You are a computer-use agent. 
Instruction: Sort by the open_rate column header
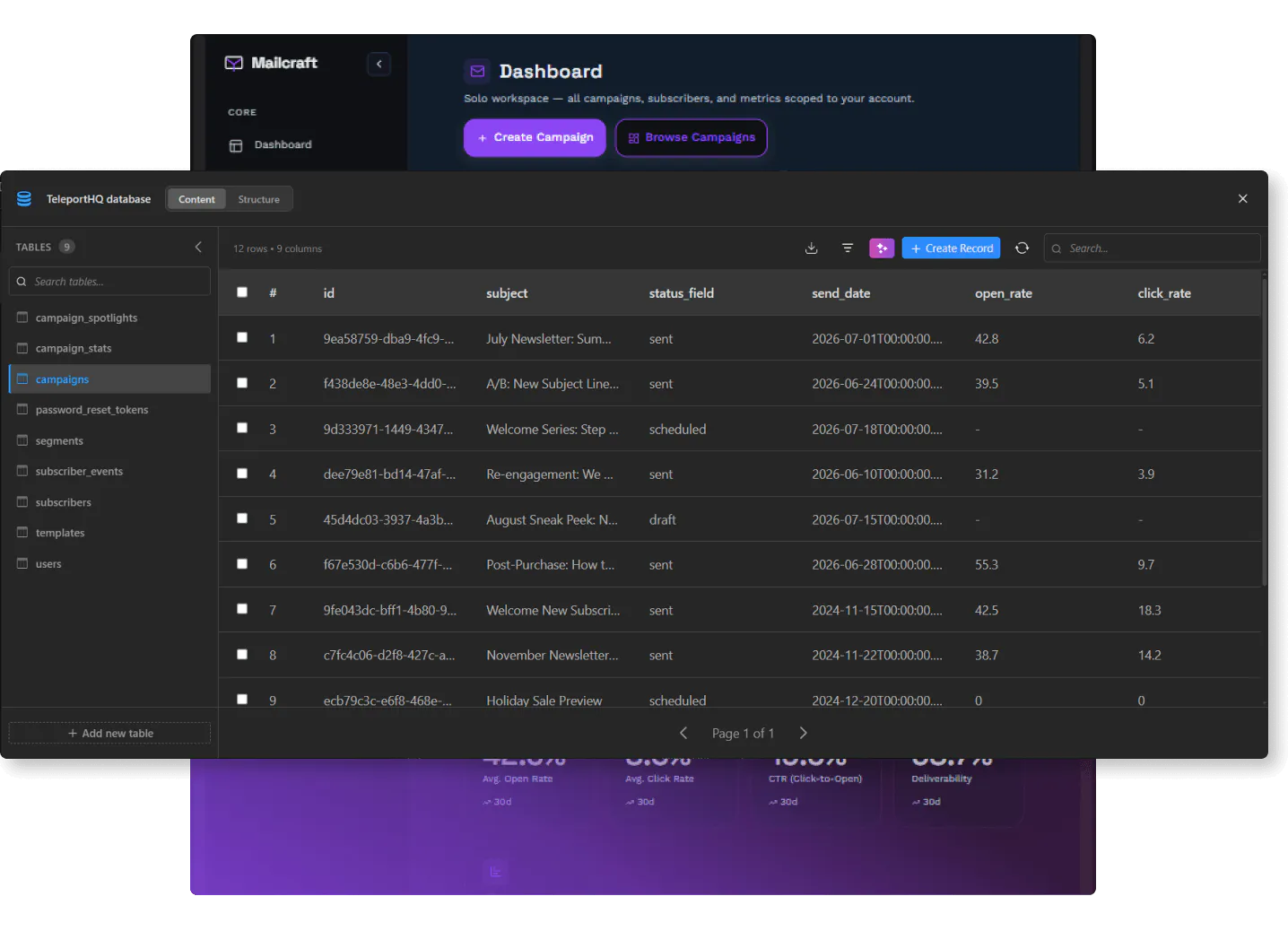pyautogui.click(x=1004, y=293)
